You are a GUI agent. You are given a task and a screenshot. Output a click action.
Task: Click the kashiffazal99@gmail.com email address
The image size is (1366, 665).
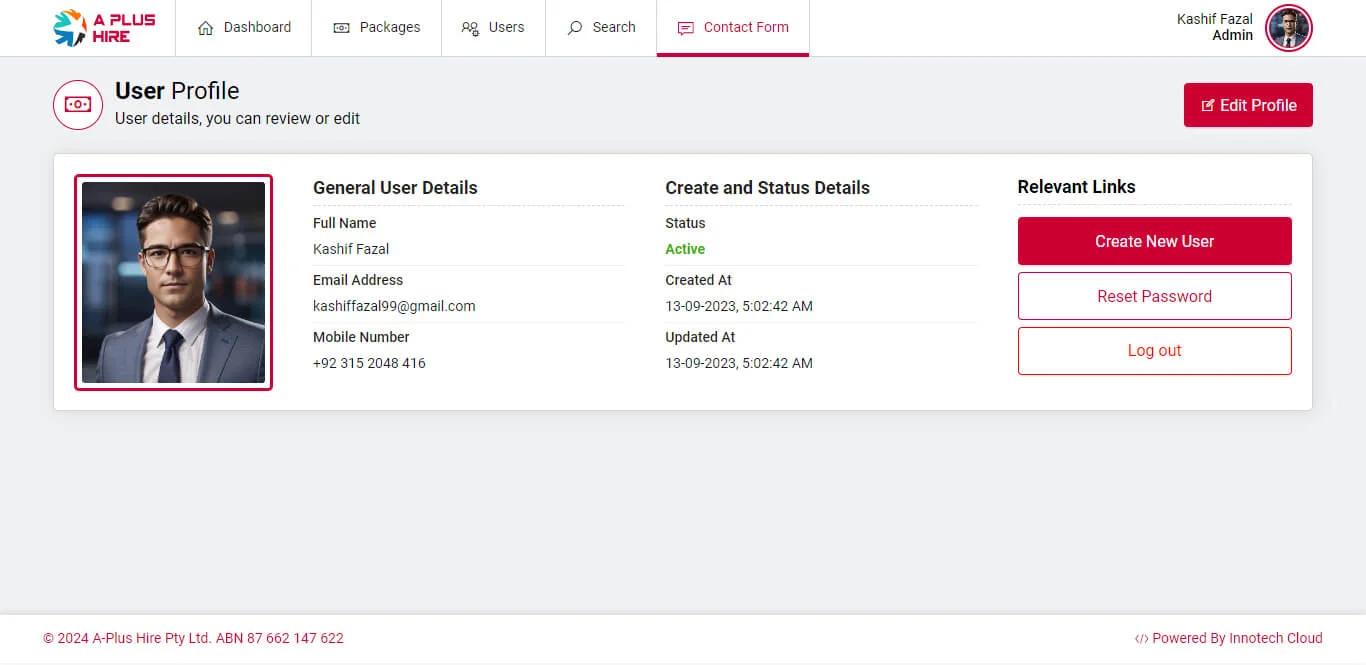(394, 306)
